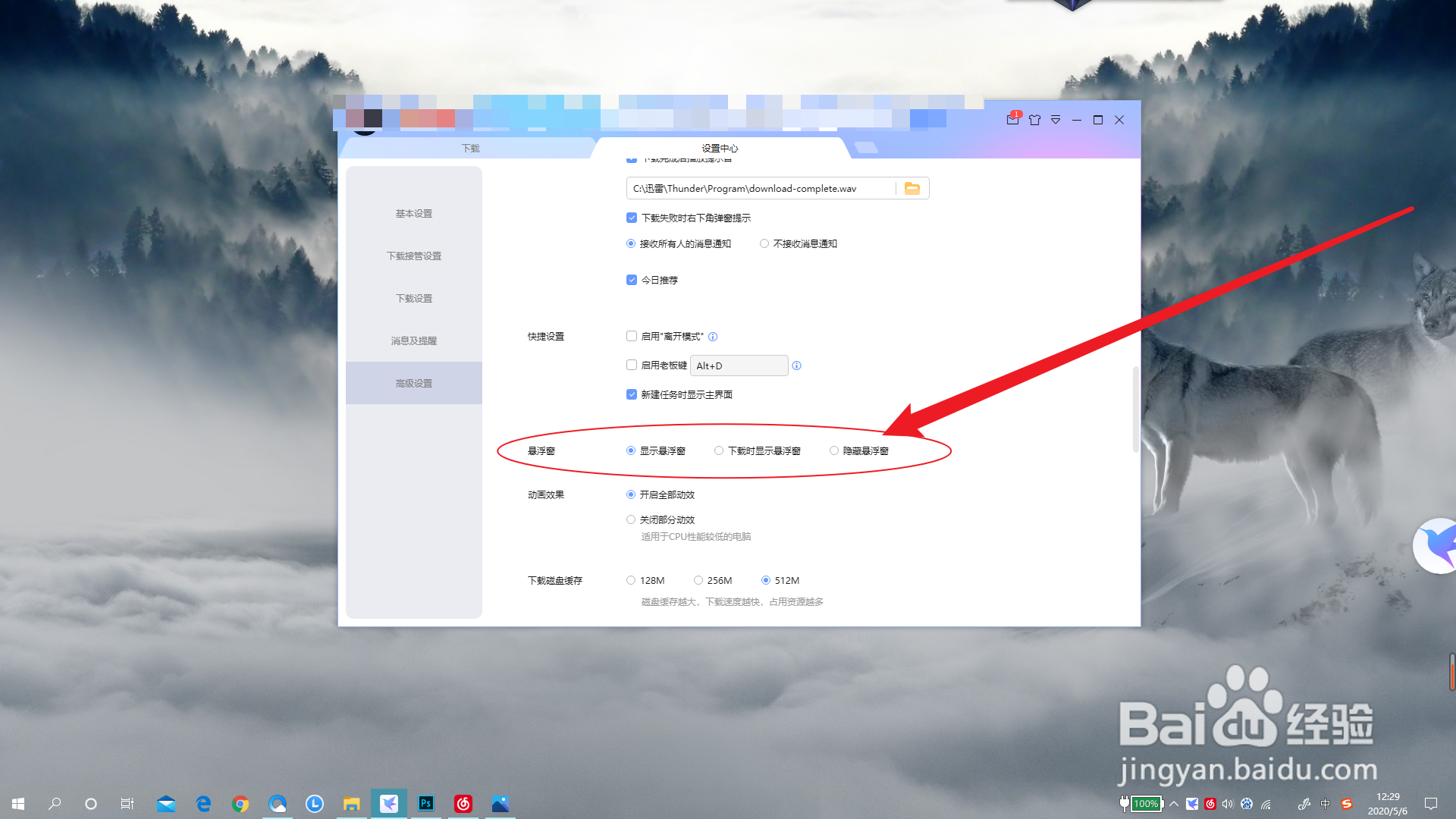Uncheck 新建任务时显示主界面 option
Viewport: 1456px width, 819px height.
(632, 394)
